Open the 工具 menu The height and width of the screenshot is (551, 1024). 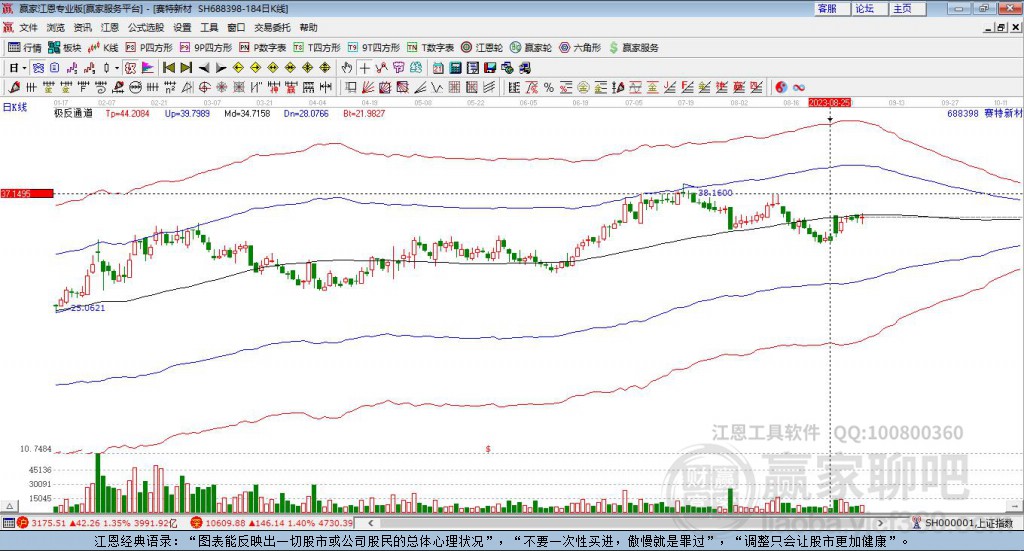pos(209,27)
